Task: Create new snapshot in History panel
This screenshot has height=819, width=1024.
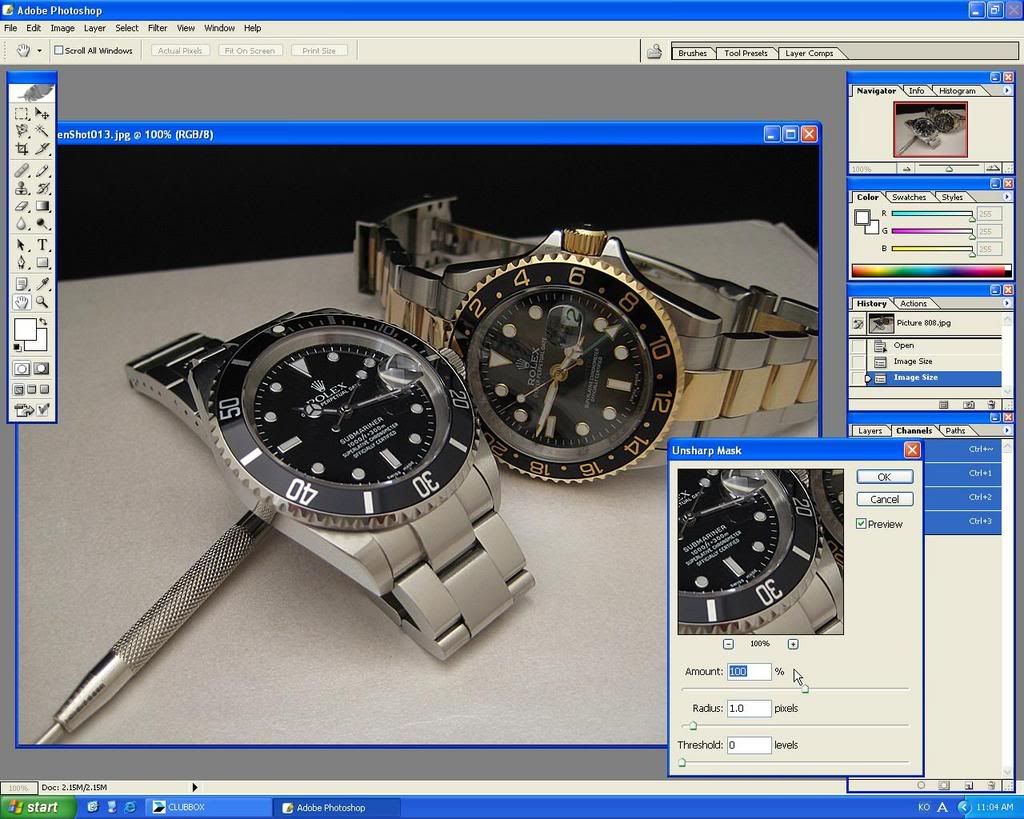Action: coord(969,405)
